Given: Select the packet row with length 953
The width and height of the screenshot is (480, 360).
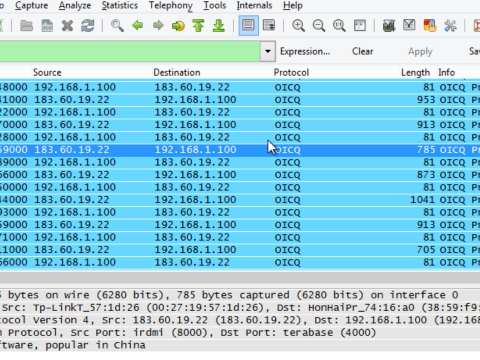Looking at the screenshot, I should click(x=240, y=100).
